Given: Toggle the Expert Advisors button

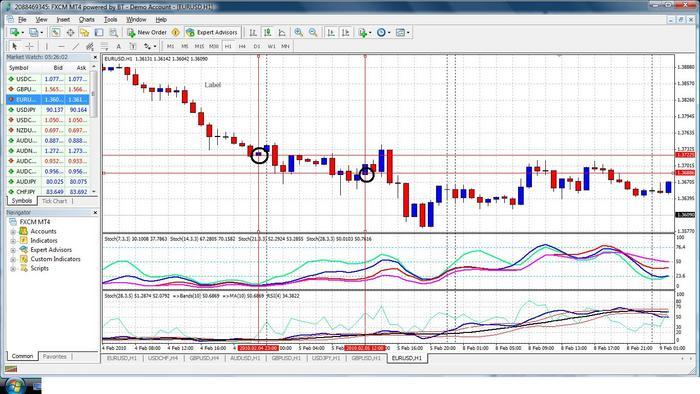Looking at the screenshot, I should pyautogui.click(x=212, y=32).
